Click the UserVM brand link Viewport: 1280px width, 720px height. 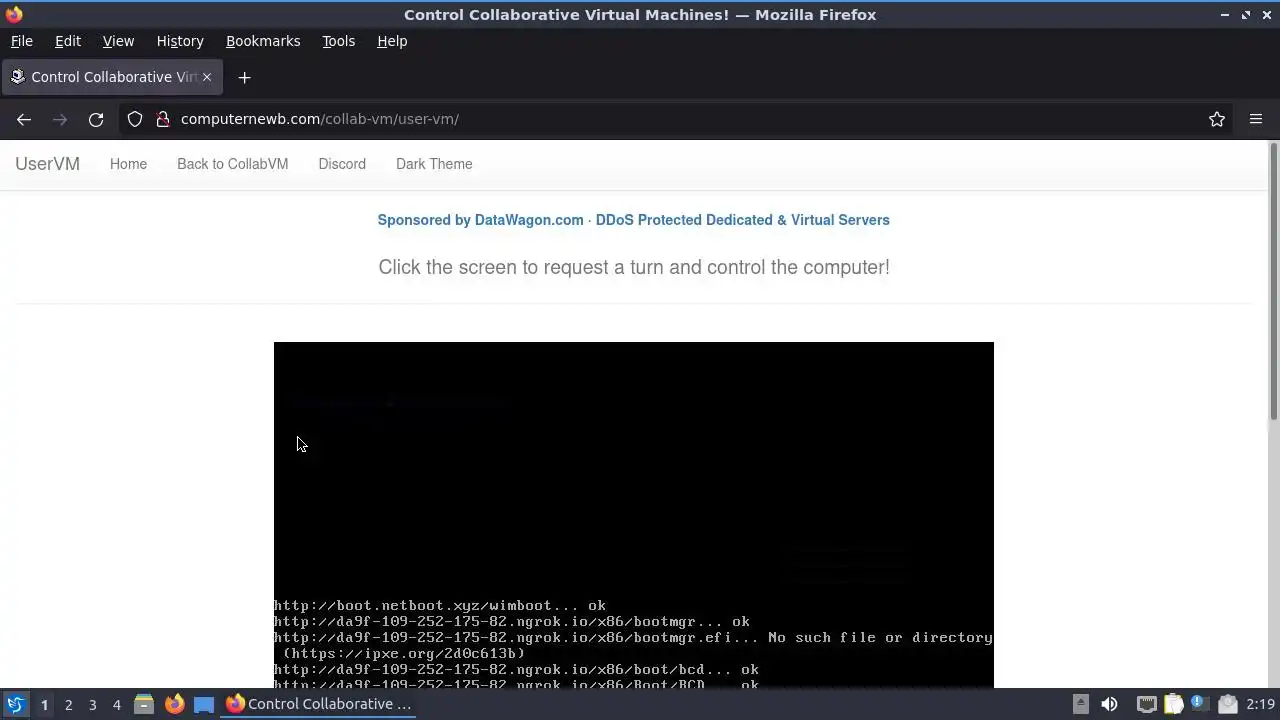pos(47,164)
